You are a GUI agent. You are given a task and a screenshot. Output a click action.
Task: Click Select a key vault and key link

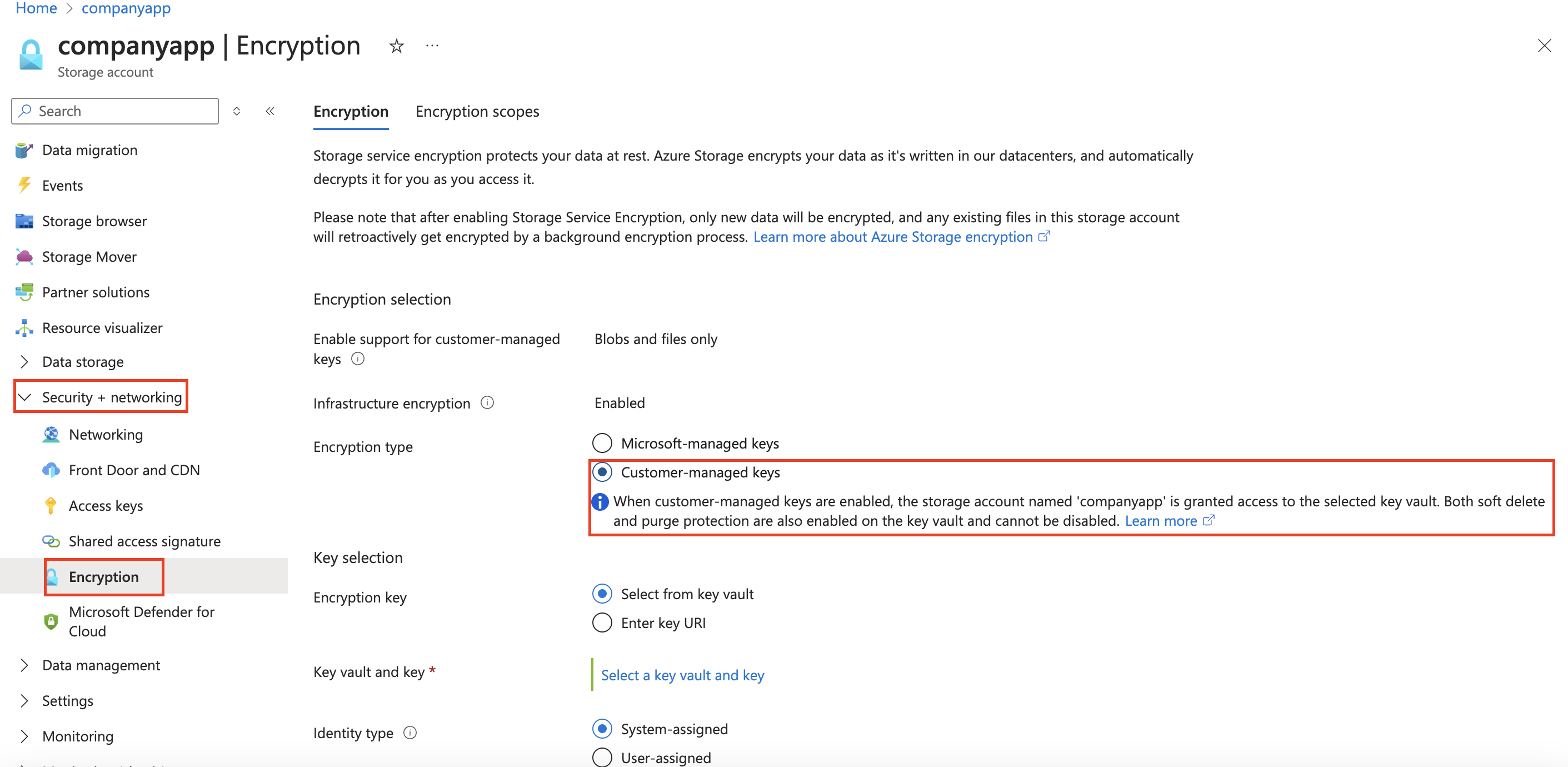682,675
